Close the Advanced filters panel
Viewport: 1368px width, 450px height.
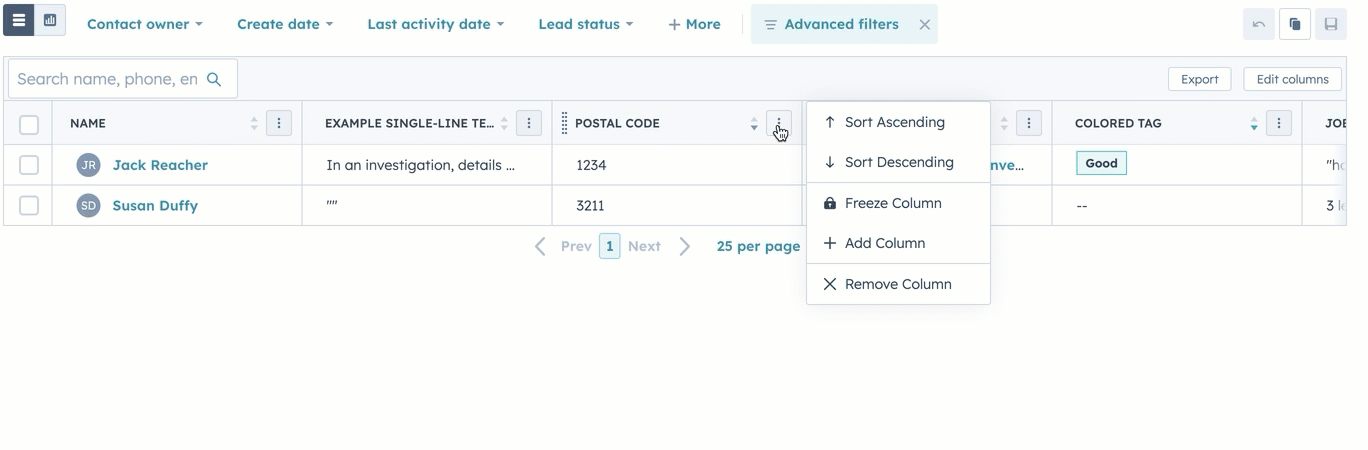(x=924, y=24)
